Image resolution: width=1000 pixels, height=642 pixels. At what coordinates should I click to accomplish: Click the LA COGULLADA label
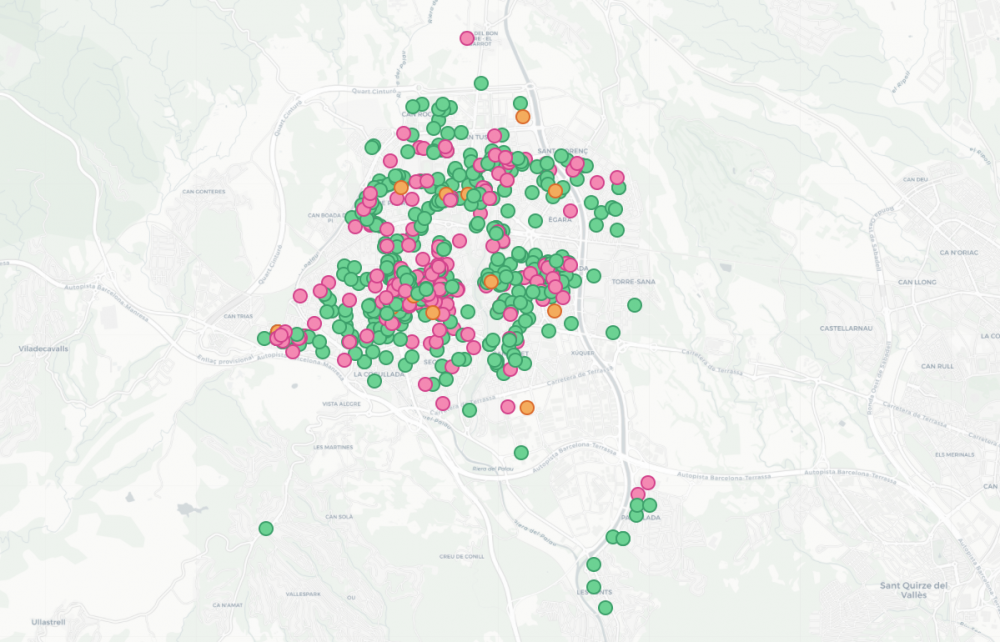[x=379, y=374]
